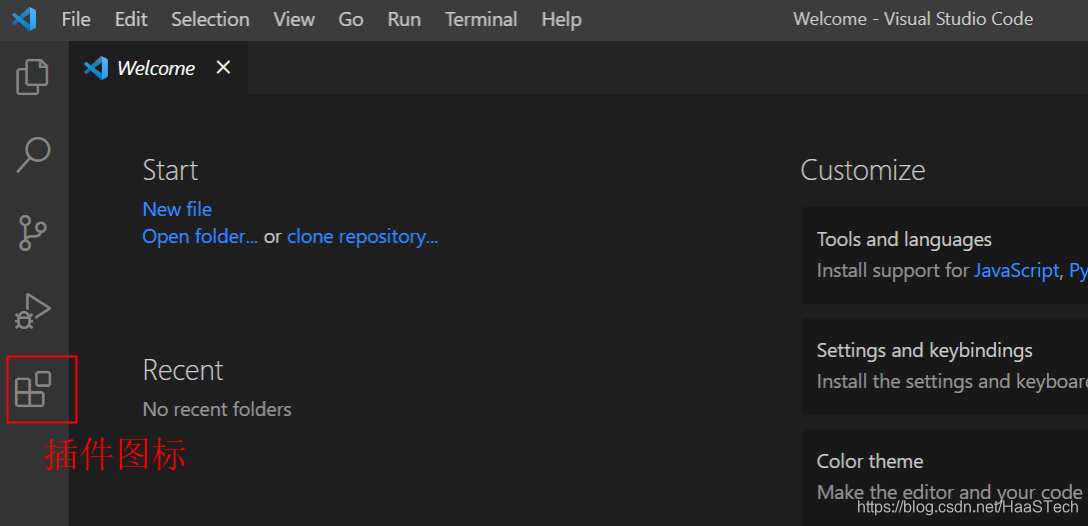1088x526 pixels.
Task: Click the Open folder... link
Action: tap(200, 237)
